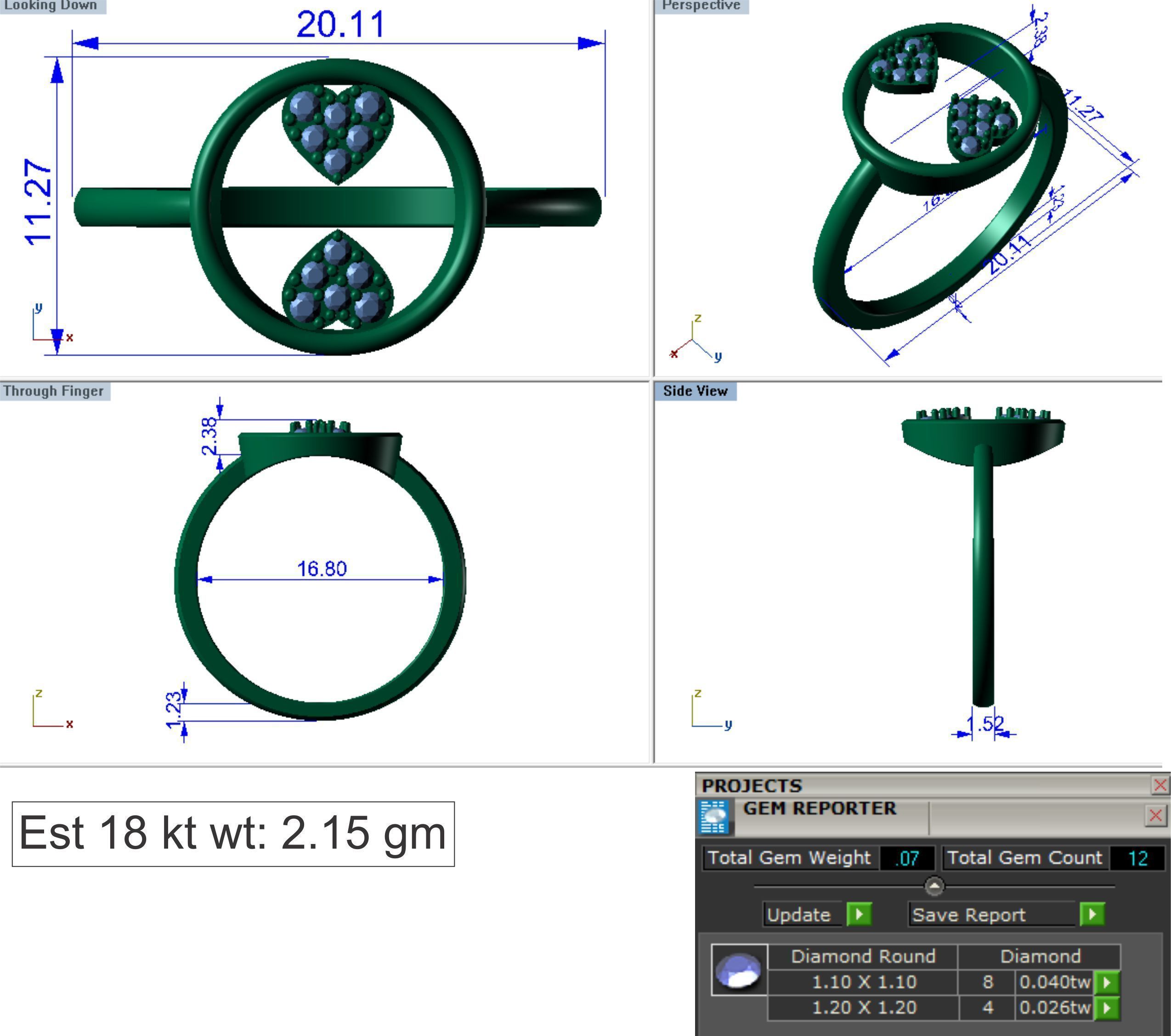Click the 1.20 X 1.20 size cell
Image resolution: width=1171 pixels, height=1036 pixels.
[864, 1008]
